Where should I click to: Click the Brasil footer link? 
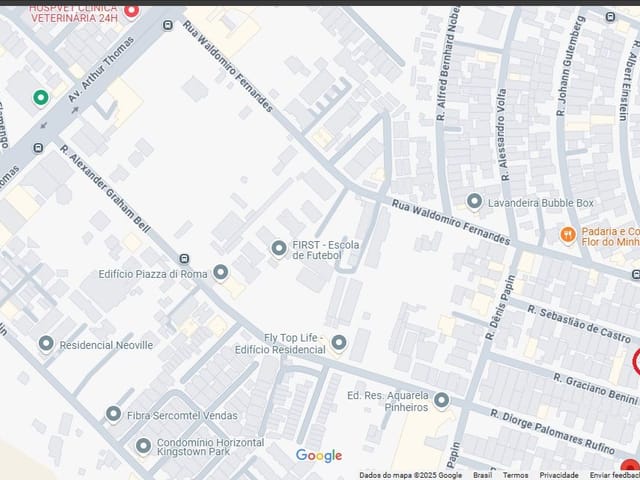(482, 475)
